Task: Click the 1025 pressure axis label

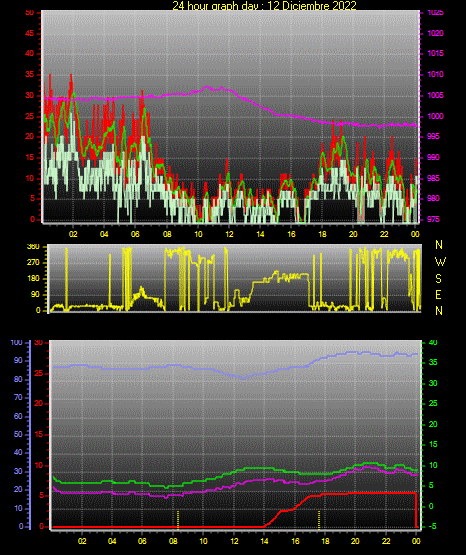Action: coord(435,12)
